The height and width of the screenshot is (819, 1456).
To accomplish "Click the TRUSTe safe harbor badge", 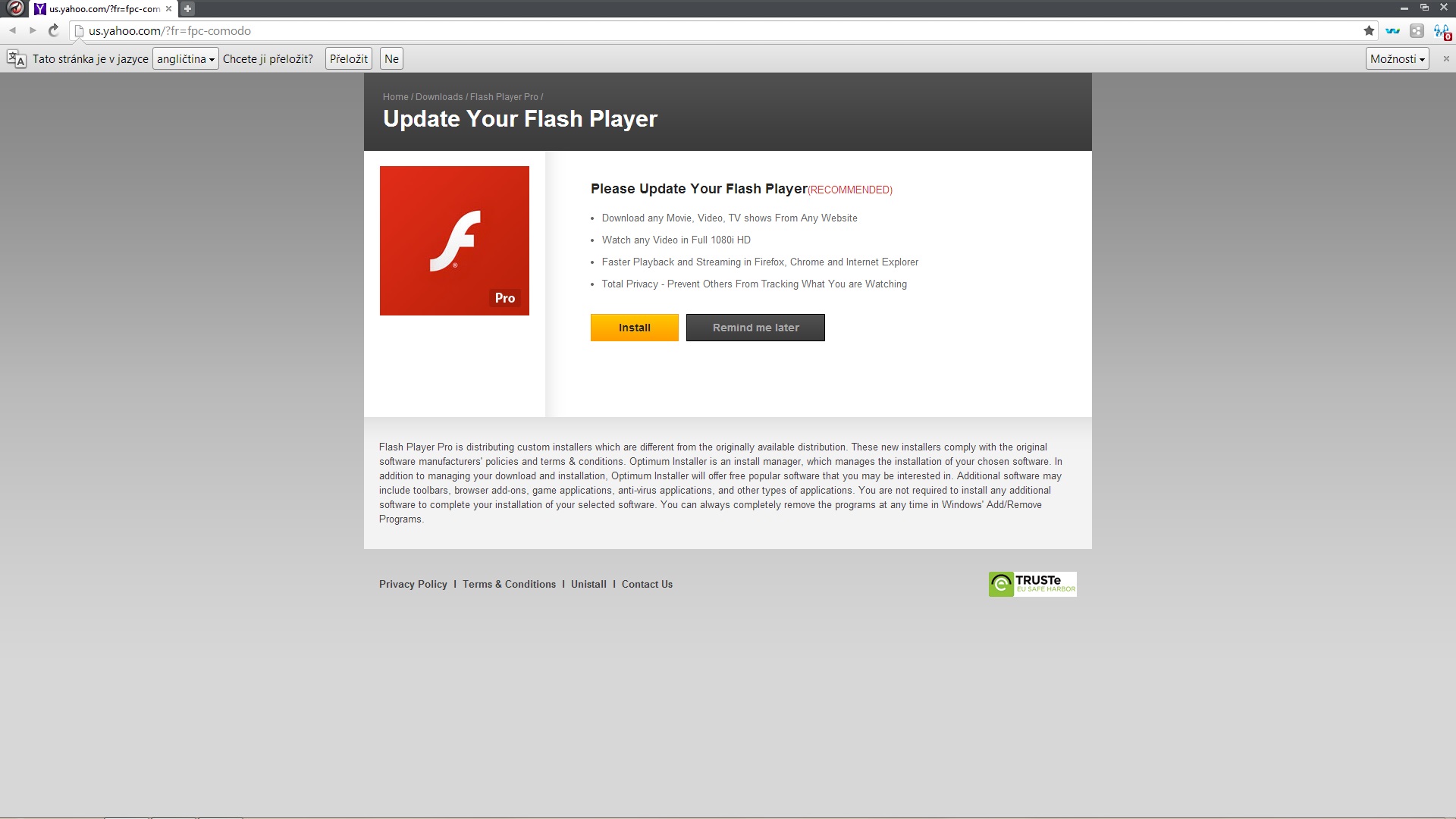I will (1032, 584).
